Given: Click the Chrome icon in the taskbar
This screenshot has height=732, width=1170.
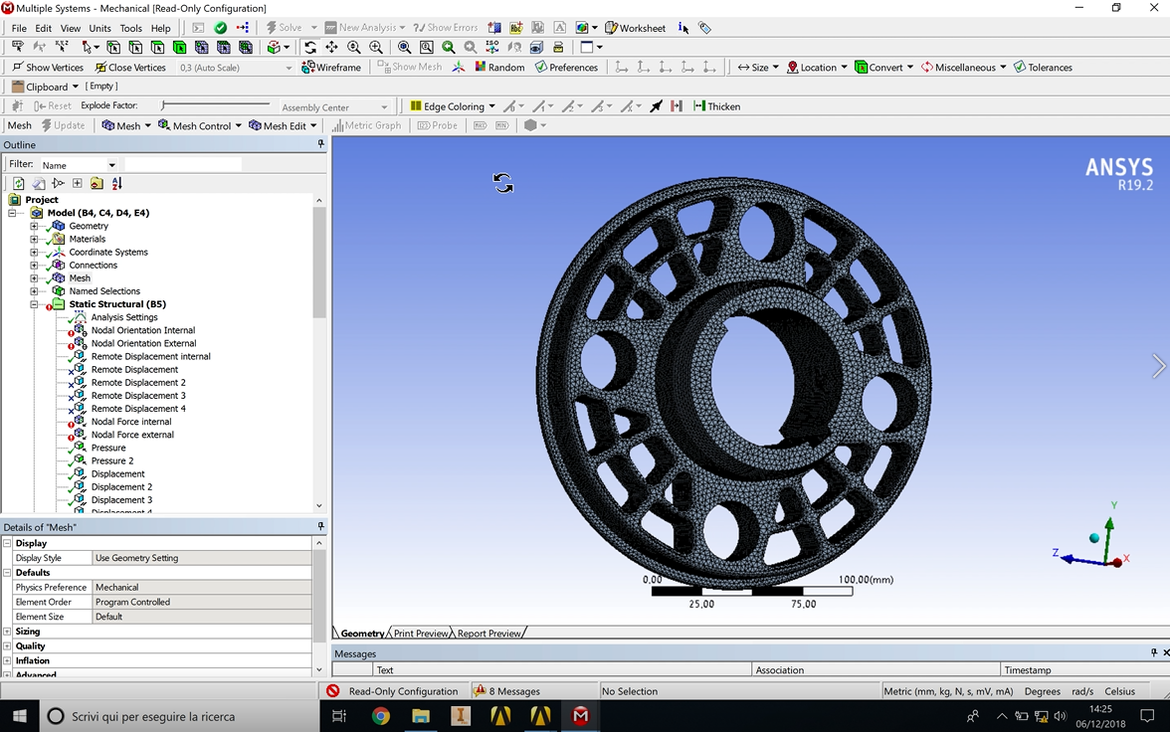Looking at the screenshot, I should click(380, 716).
